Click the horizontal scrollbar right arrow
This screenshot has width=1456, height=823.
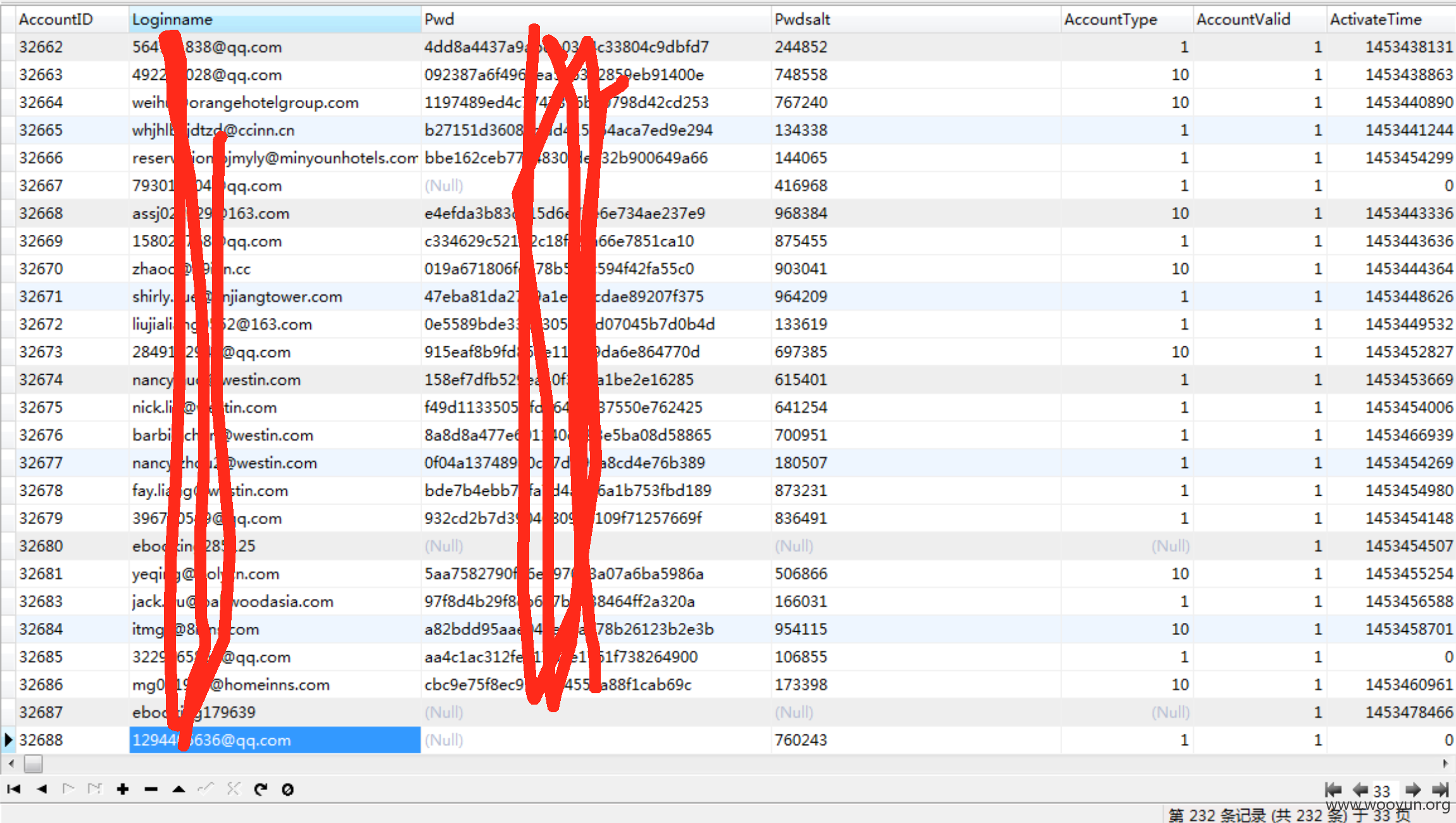(x=1445, y=763)
